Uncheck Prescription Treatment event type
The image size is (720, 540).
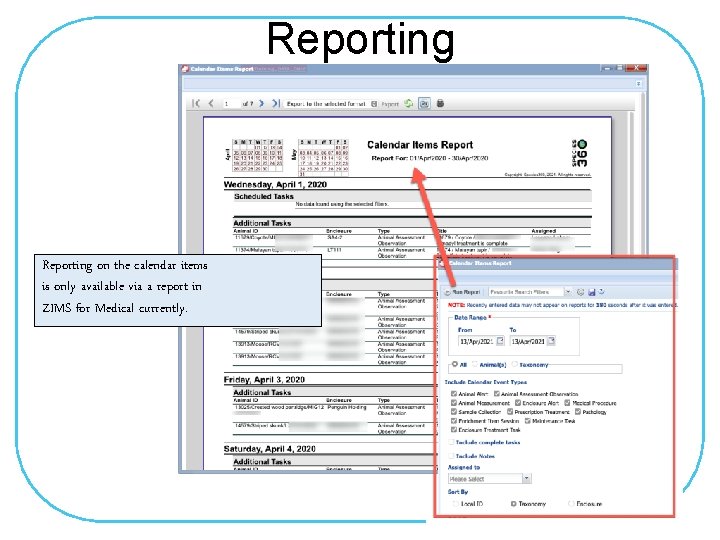(510, 411)
